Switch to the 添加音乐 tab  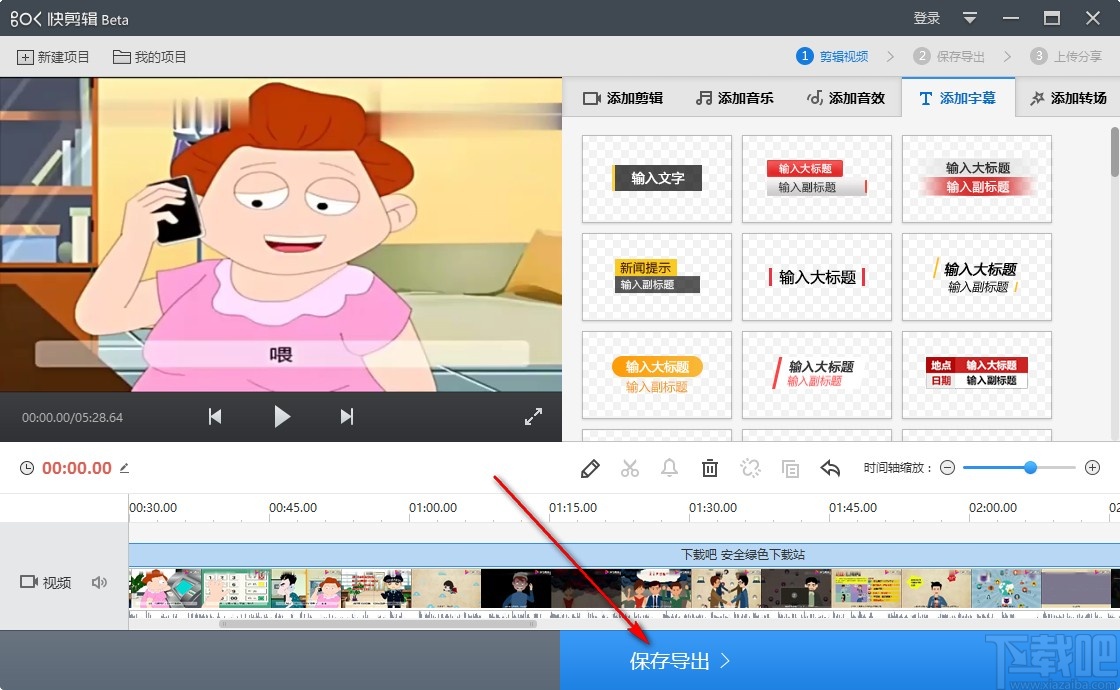point(734,98)
